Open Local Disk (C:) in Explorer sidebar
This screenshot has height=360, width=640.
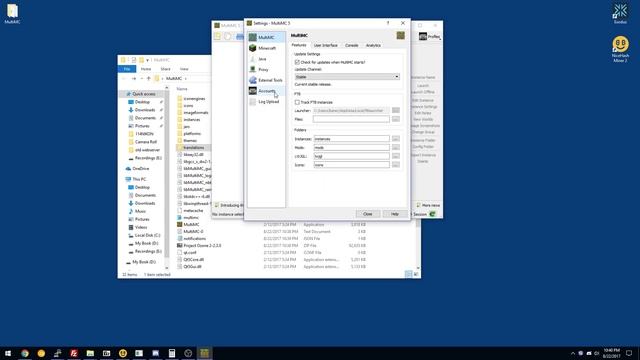pyautogui.click(x=144, y=235)
